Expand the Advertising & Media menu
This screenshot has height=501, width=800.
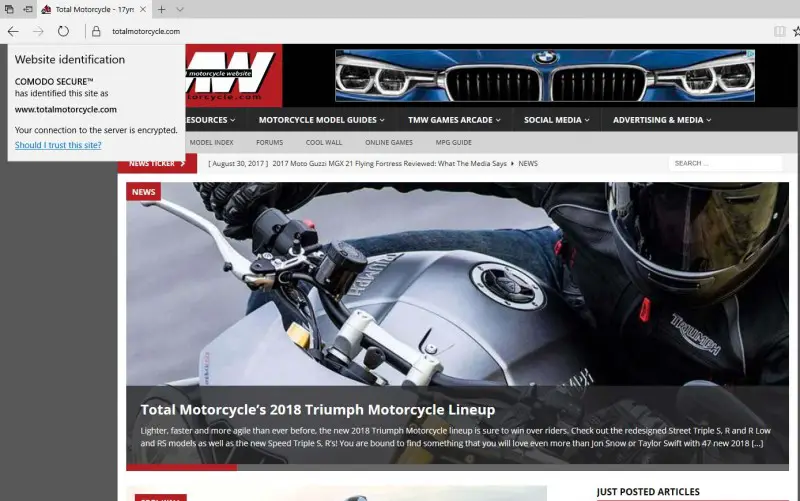(662, 120)
